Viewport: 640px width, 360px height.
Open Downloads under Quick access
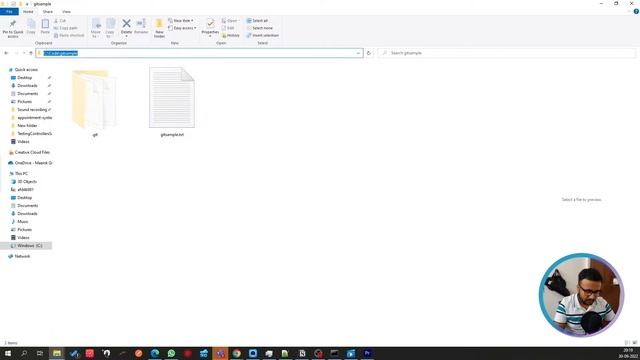[27, 86]
